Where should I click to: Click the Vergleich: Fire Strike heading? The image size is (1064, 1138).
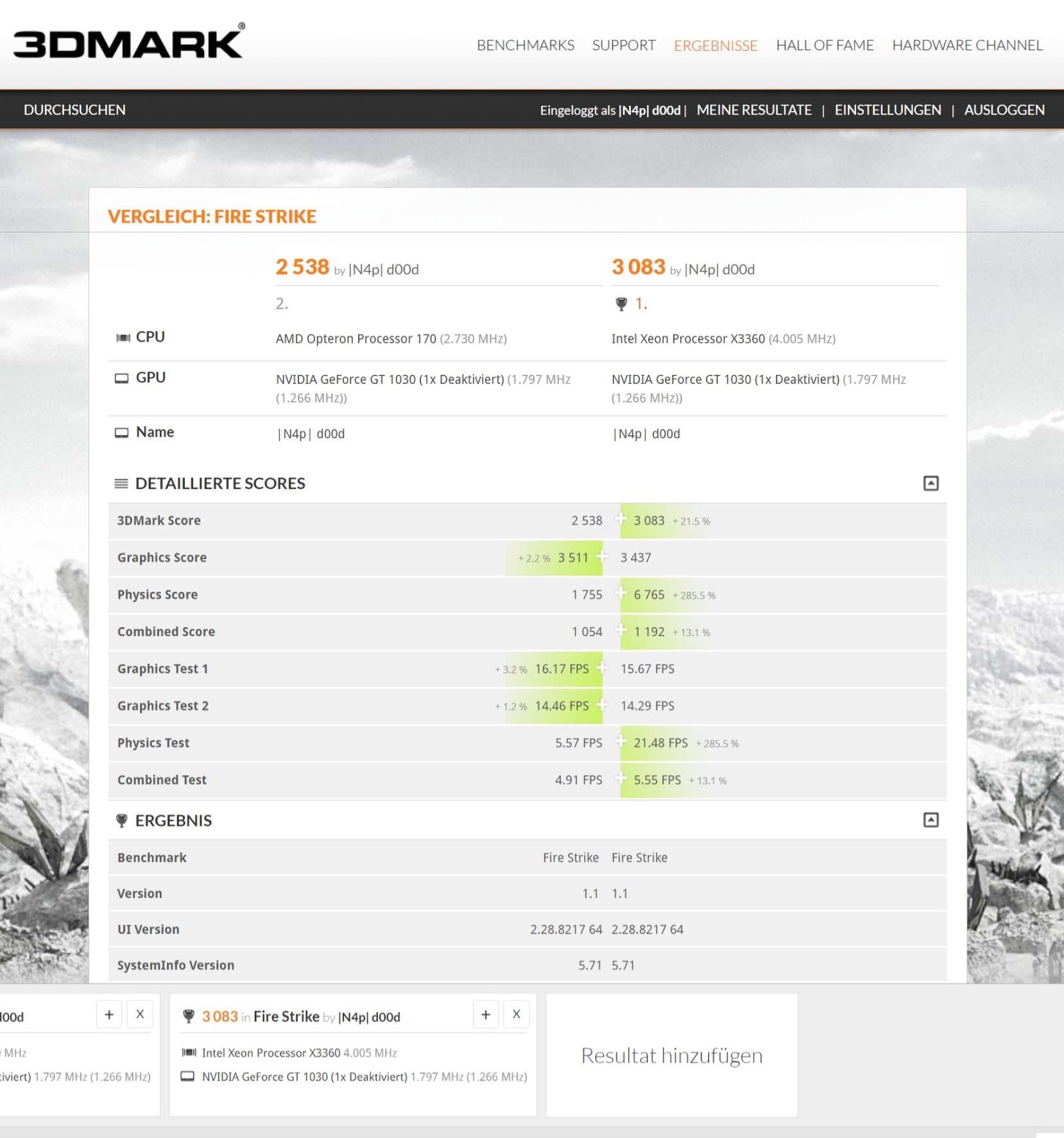212,216
